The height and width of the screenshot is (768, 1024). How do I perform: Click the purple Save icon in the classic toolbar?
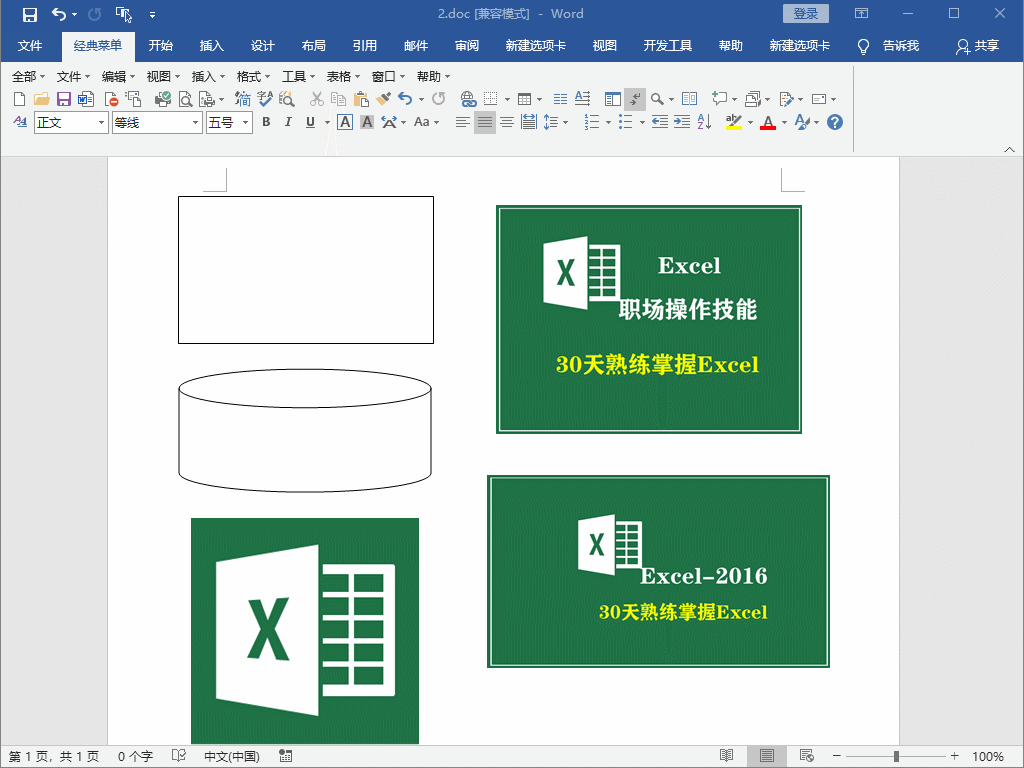(63, 99)
